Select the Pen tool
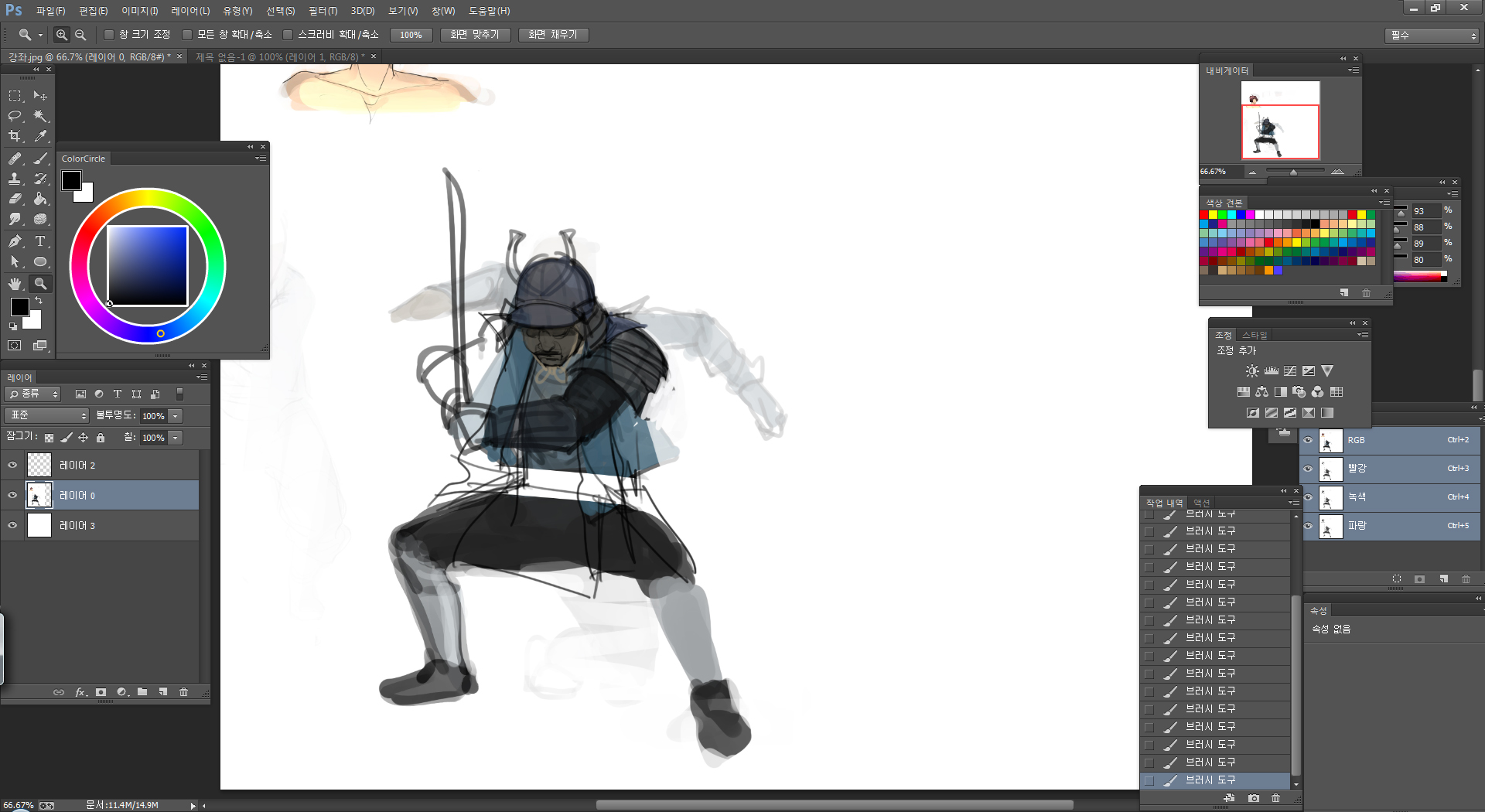 coord(15,241)
